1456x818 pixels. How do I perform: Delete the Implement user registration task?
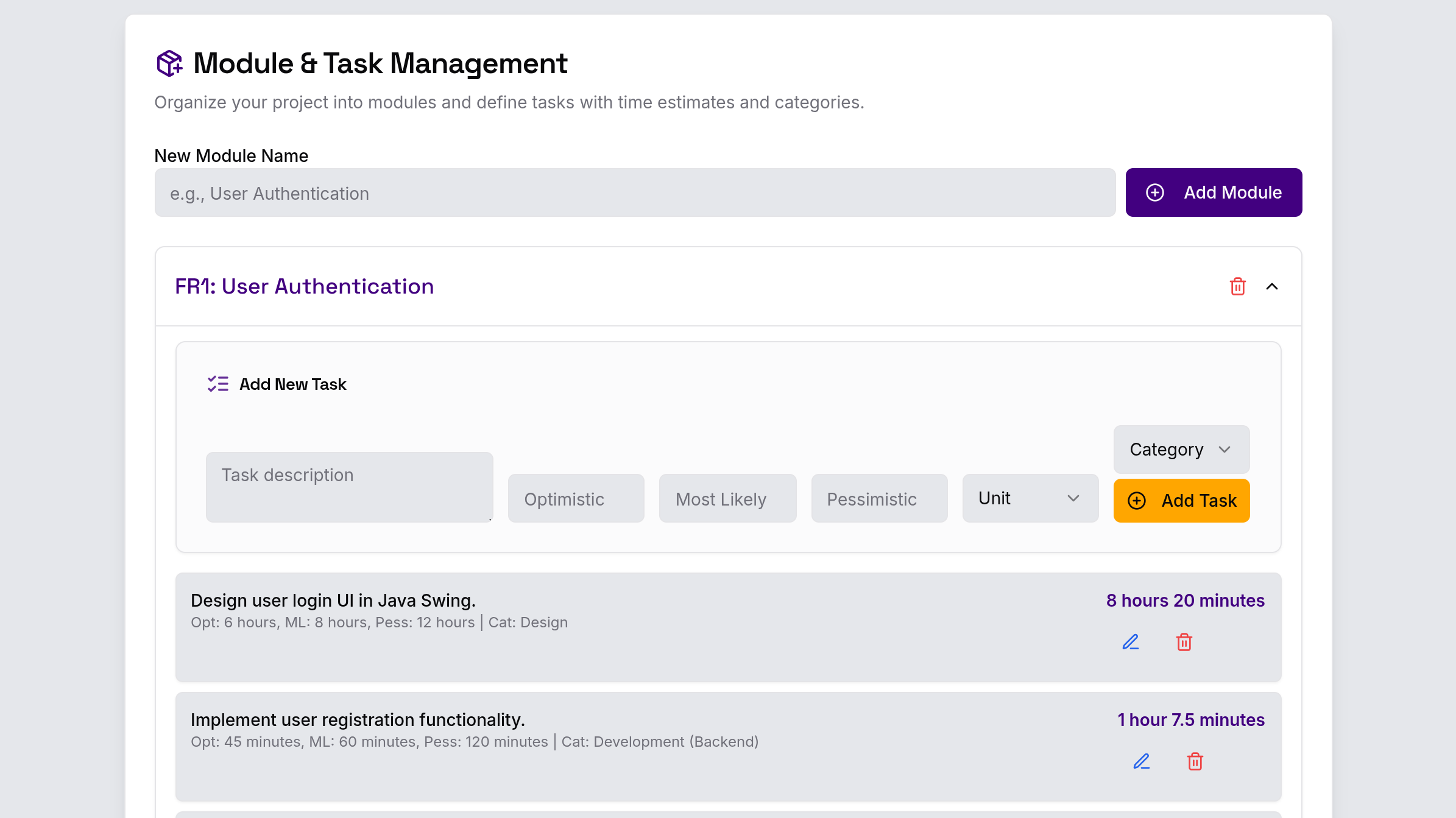[x=1195, y=761]
